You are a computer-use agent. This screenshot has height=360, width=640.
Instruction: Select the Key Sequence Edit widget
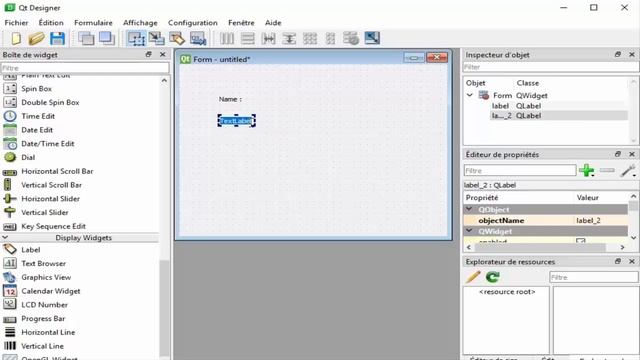click(x=53, y=226)
